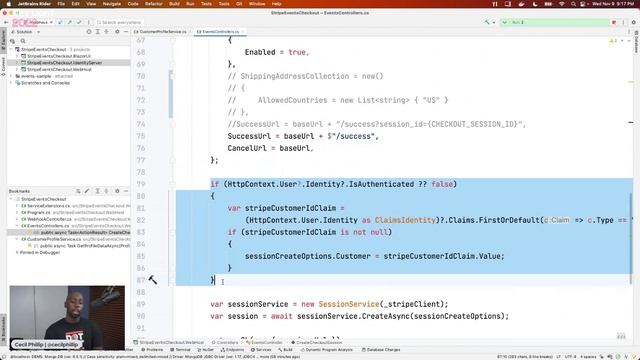Image resolution: width=640 pixels, height=360 pixels.
Task: Open the NuGet tool window
Action: [x=205, y=350]
